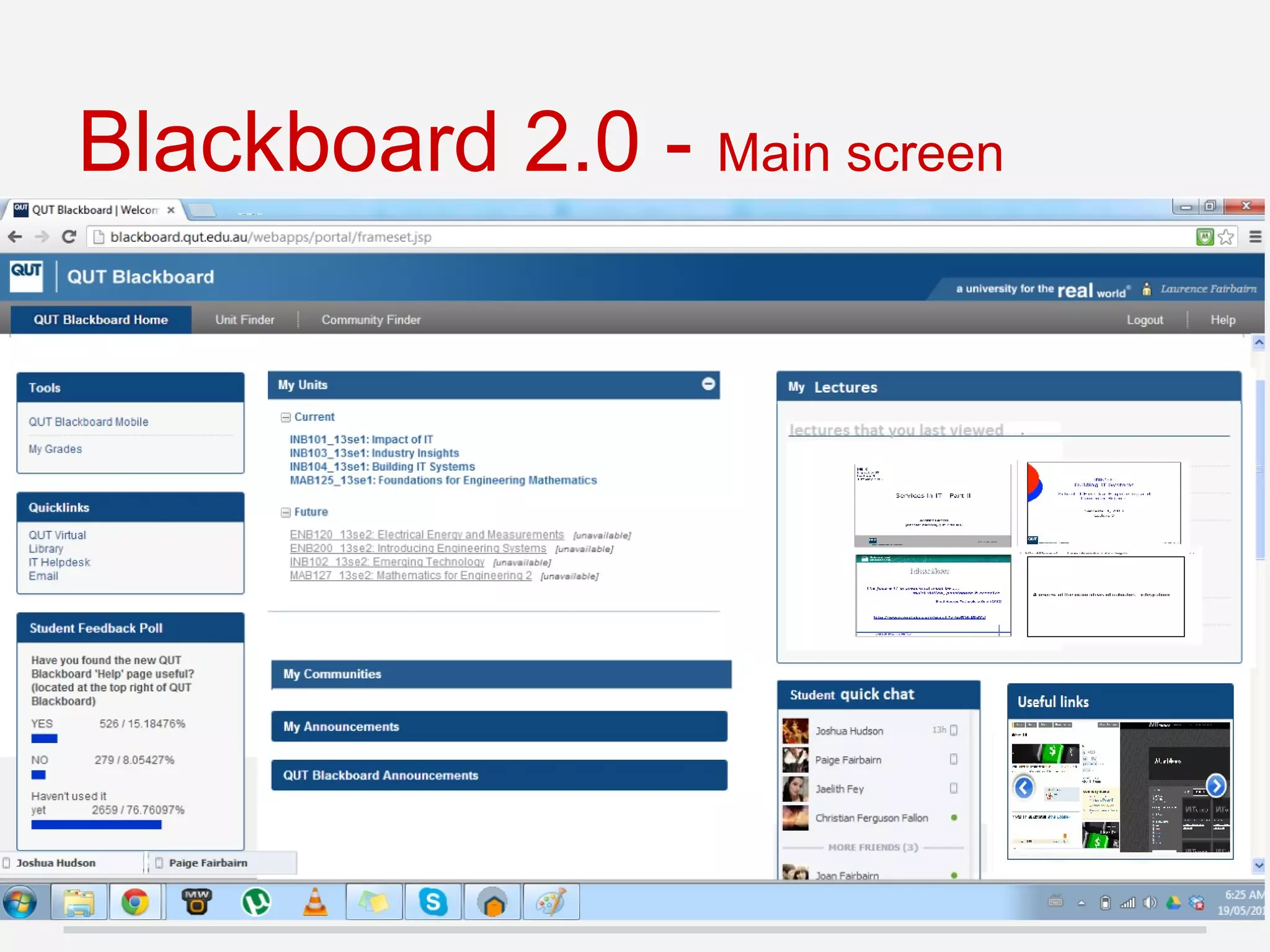Open the Unit Finder tab
Image resolution: width=1270 pixels, height=952 pixels.
[244, 320]
